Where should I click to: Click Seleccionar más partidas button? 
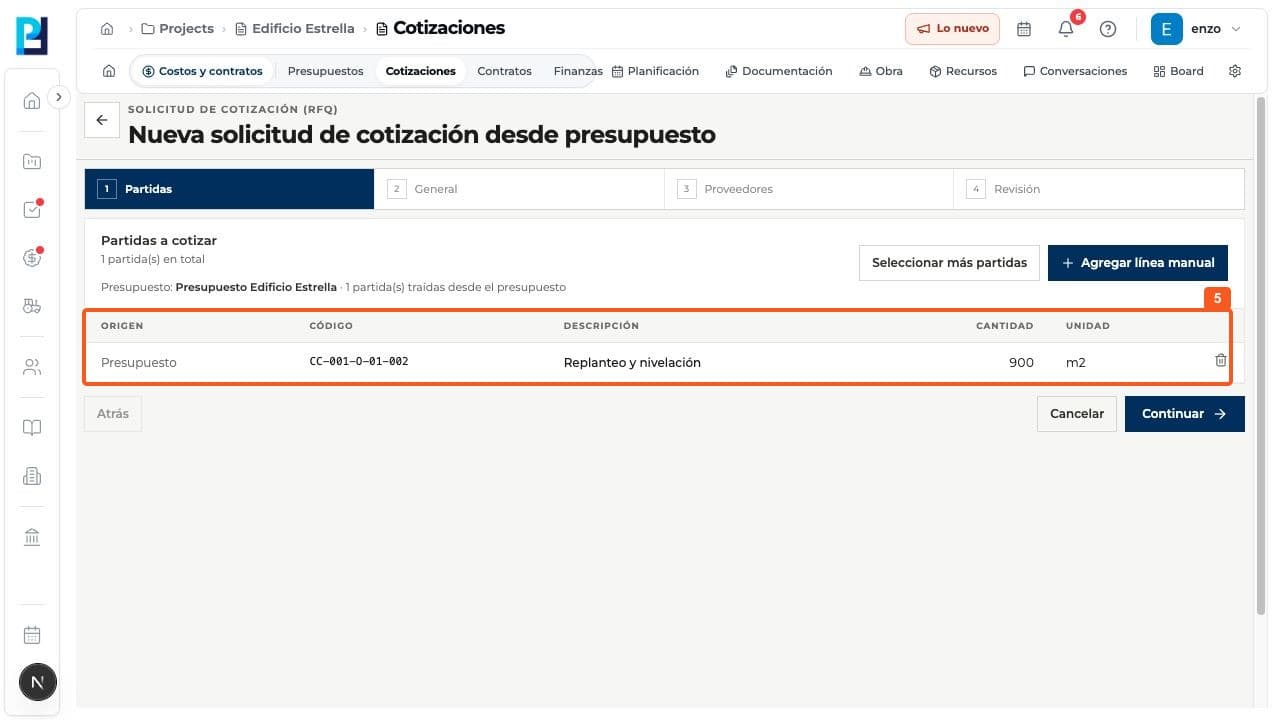pos(949,263)
